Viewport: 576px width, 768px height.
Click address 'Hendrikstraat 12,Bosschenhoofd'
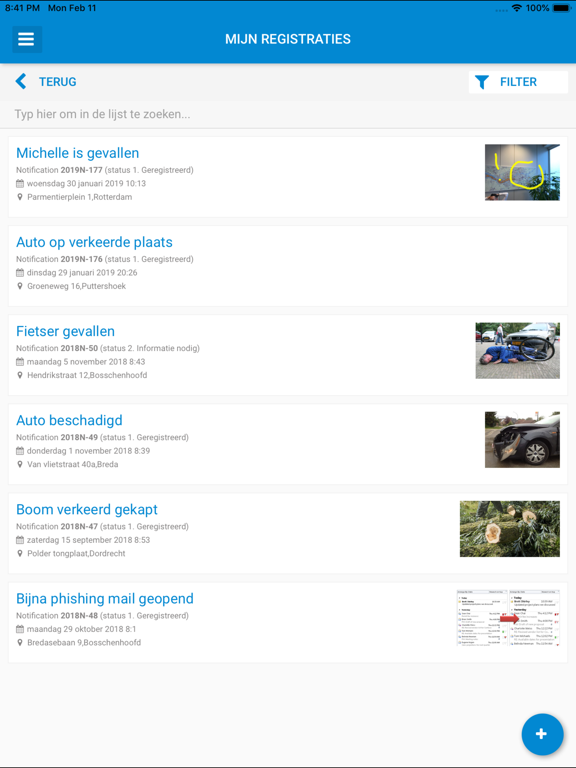tap(87, 375)
